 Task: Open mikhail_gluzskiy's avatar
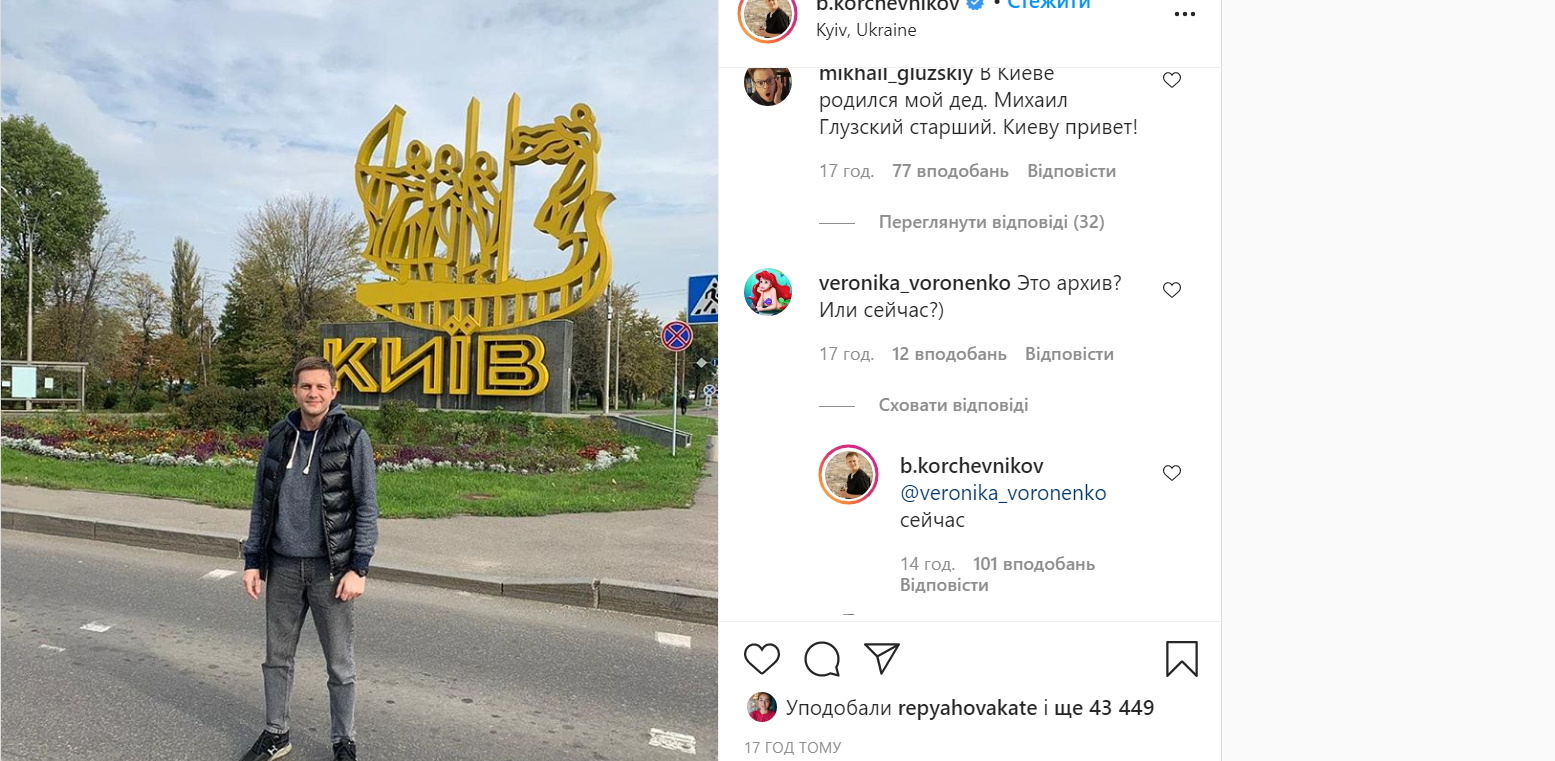768,84
